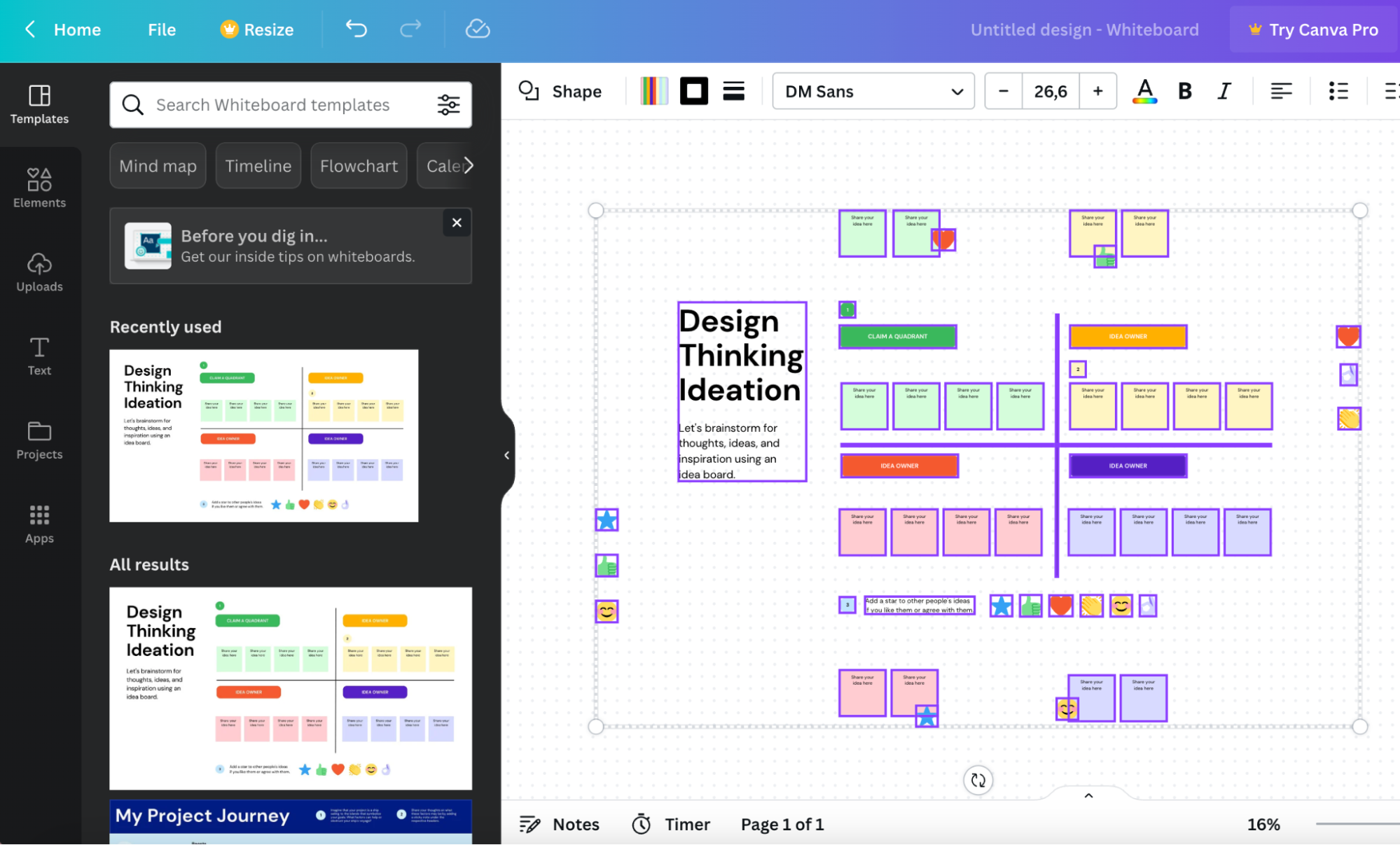
Task: Select the Flowchart category chip
Action: click(359, 166)
